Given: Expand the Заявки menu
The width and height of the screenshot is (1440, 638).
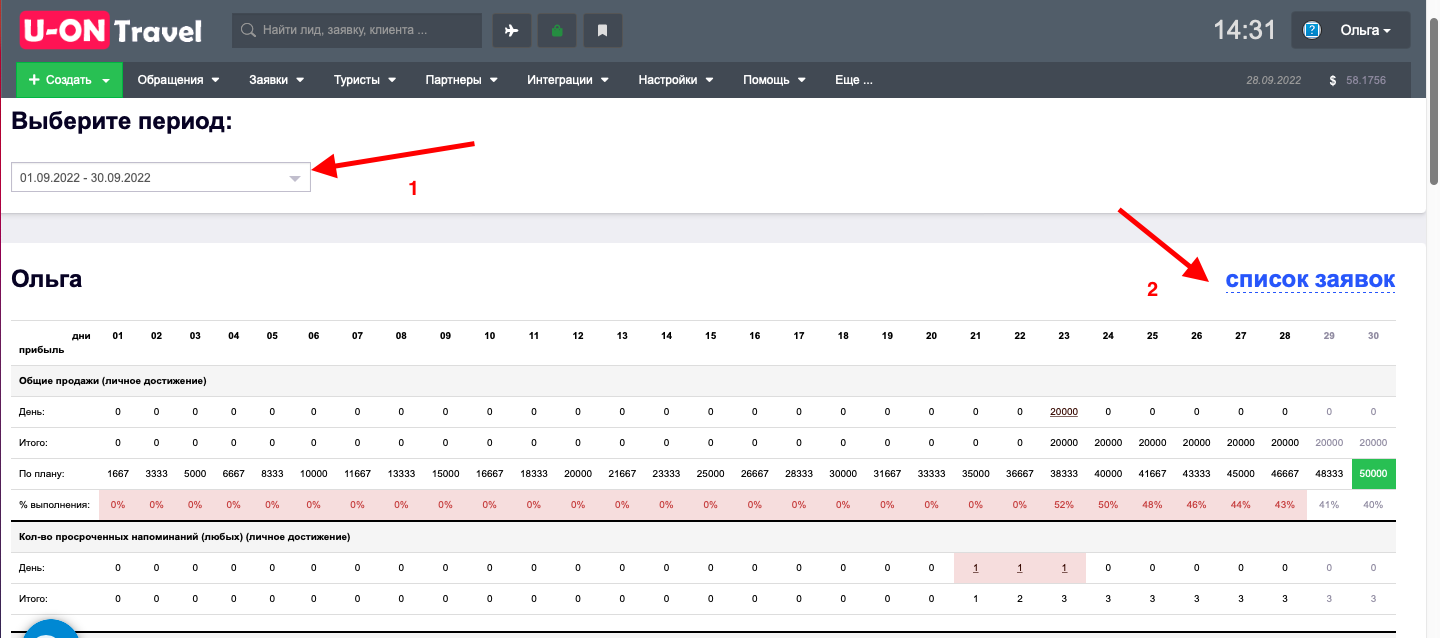Looking at the screenshot, I should (x=276, y=80).
